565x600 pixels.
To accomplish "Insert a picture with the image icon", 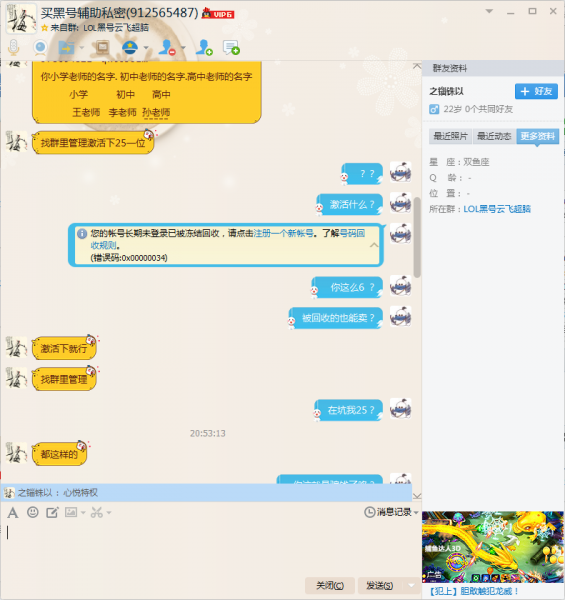I will [71, 512].
